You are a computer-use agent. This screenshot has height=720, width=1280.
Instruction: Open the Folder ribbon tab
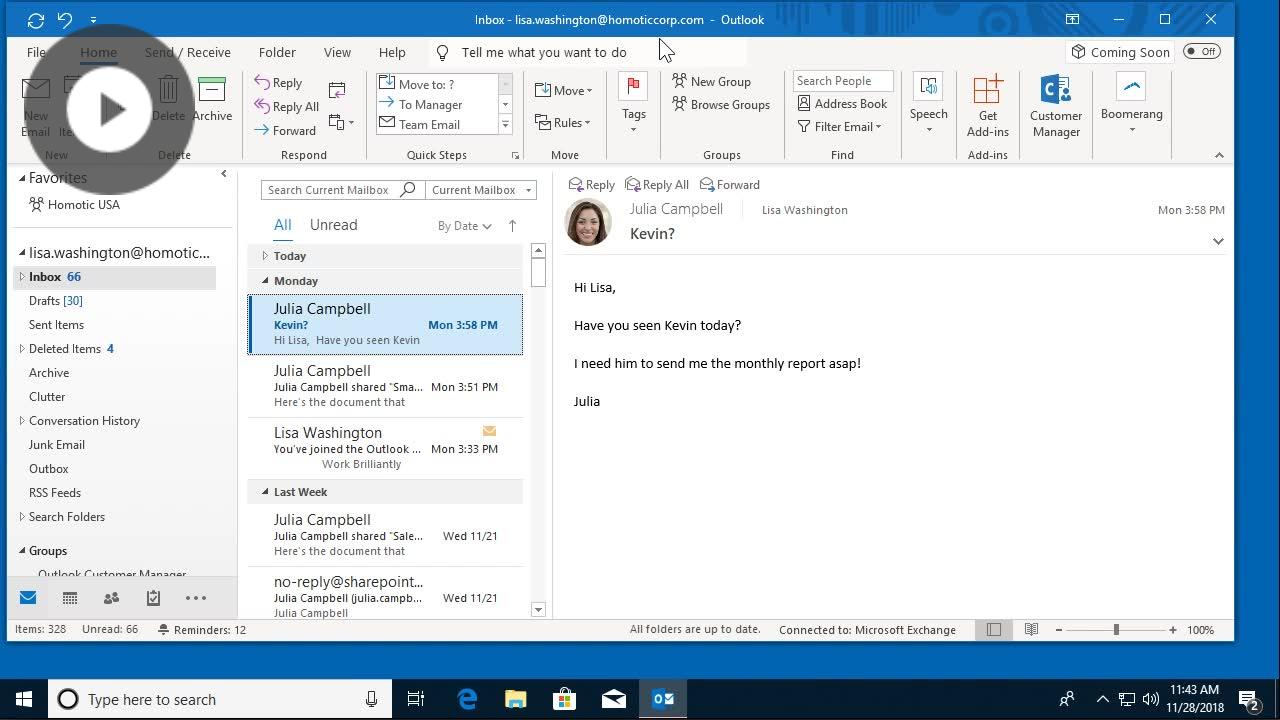pos(277,52)
